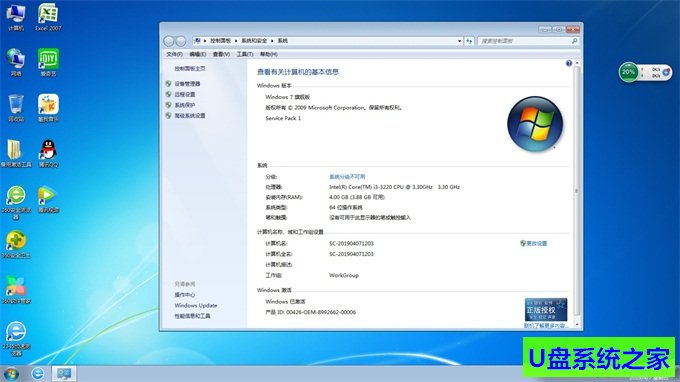Open the Computer desktop icon
This screenshot has width=680, height=382.
(16, 17)
